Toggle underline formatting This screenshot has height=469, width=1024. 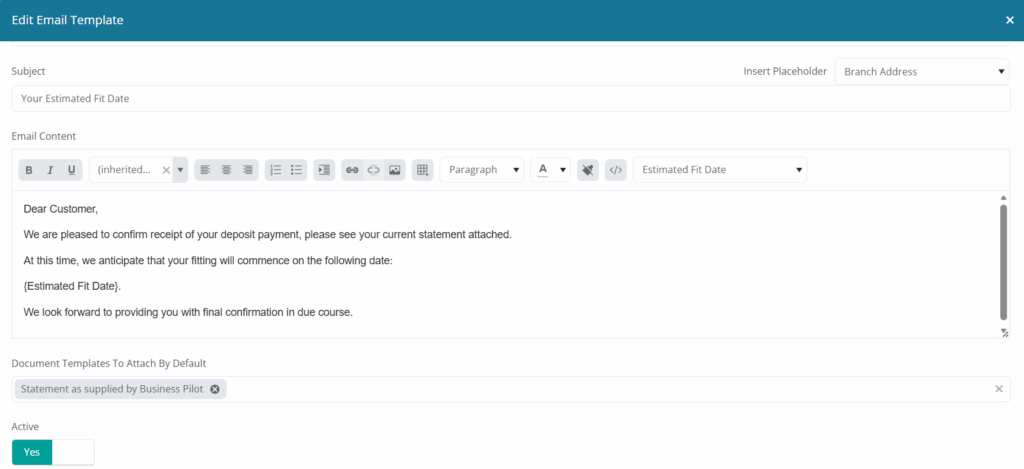[x=71, y=170]
